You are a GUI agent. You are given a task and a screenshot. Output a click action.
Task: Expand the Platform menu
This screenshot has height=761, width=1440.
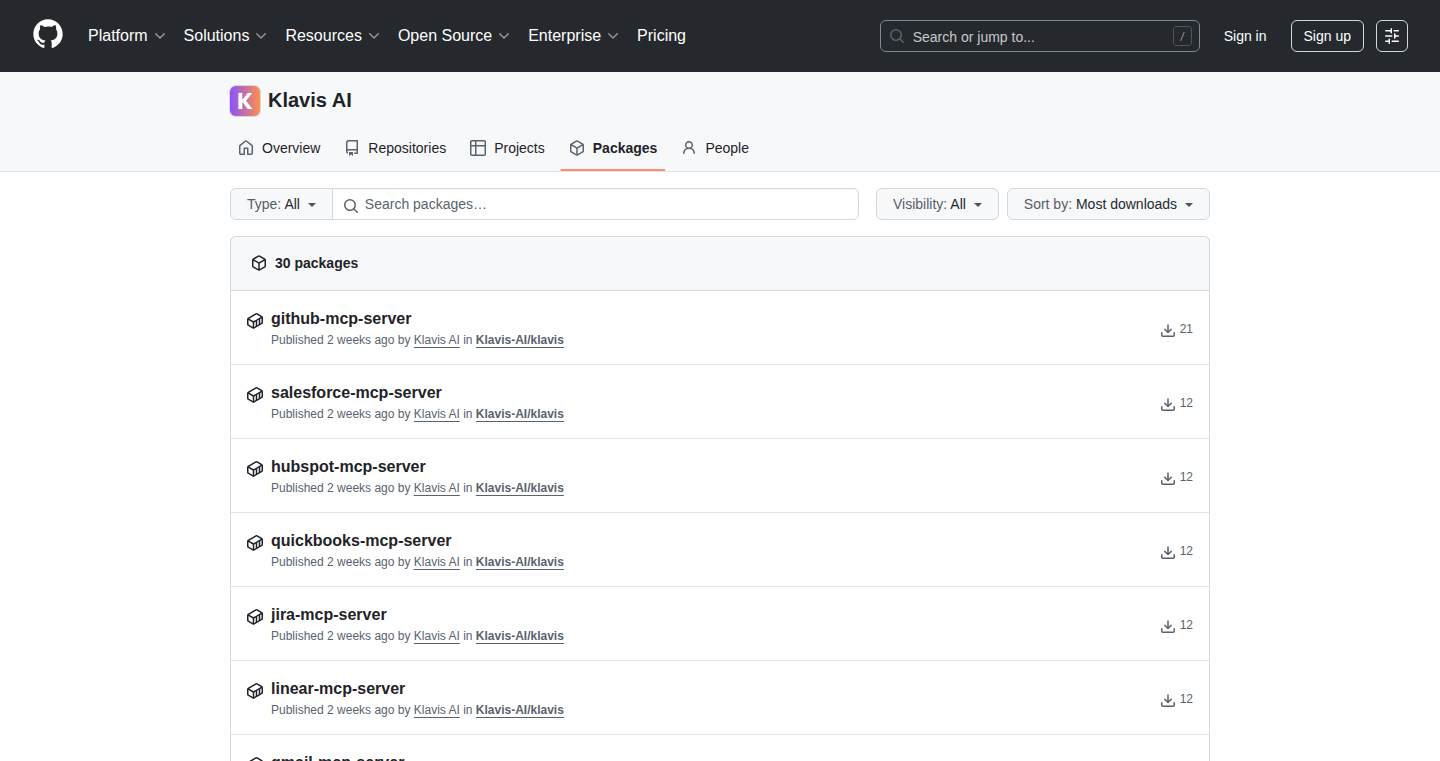127,36
